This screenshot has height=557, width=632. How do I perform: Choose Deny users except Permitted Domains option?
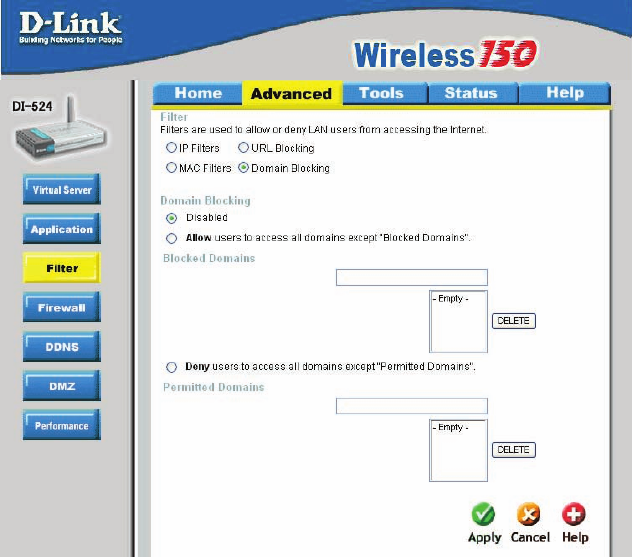[171, 367]
